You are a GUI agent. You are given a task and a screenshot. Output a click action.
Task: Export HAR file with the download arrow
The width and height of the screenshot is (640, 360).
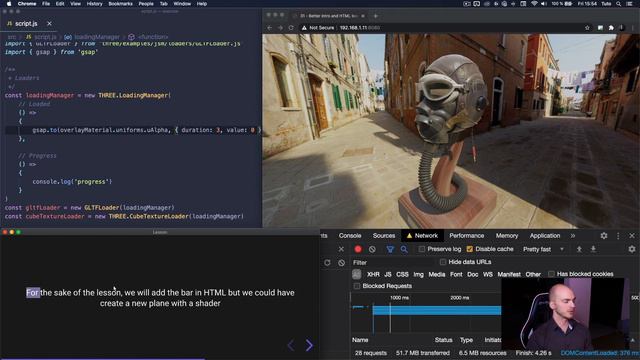[593, 249]
